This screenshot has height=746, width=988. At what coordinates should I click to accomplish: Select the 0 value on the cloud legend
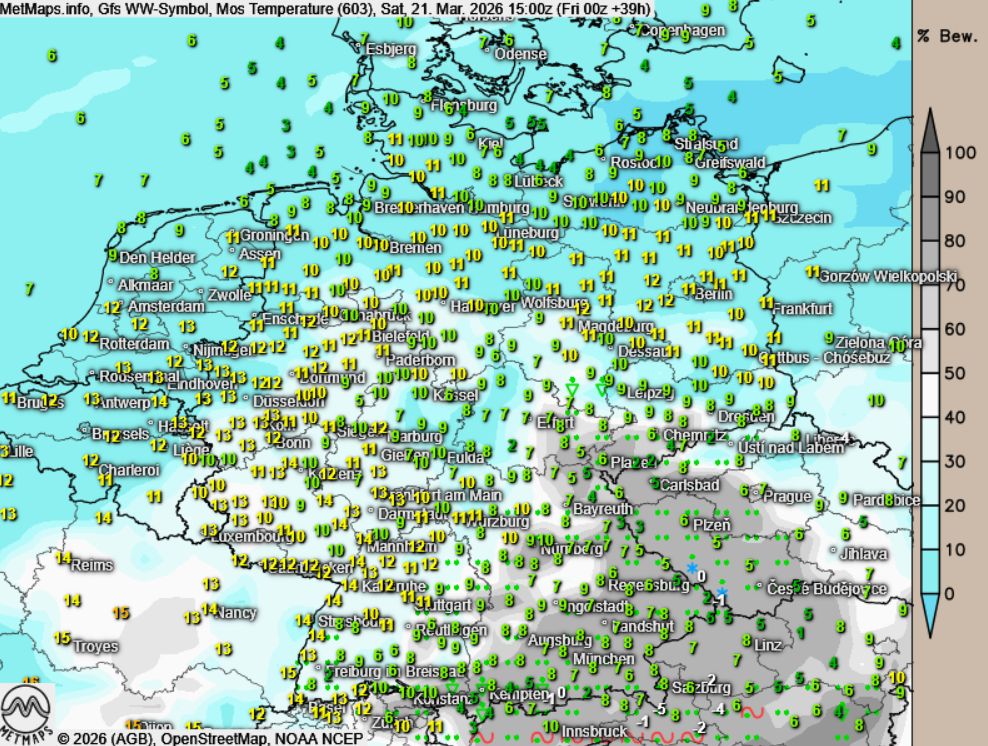pos(950,593)
